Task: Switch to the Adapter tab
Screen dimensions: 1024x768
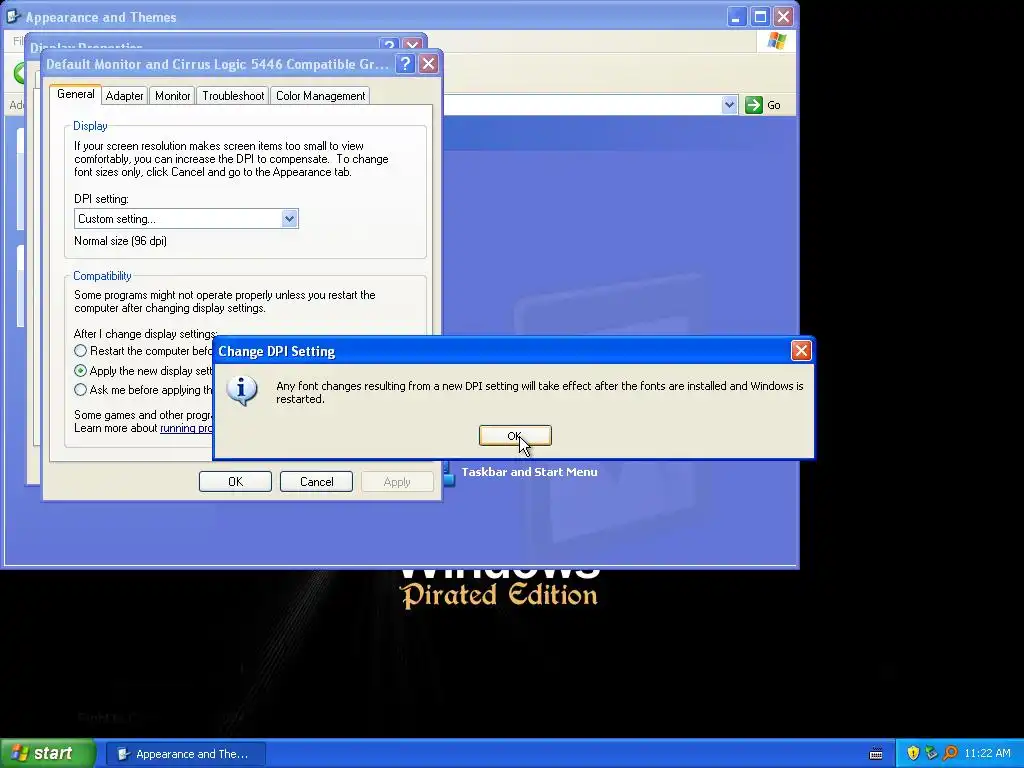Action: [x=124, y=96]
